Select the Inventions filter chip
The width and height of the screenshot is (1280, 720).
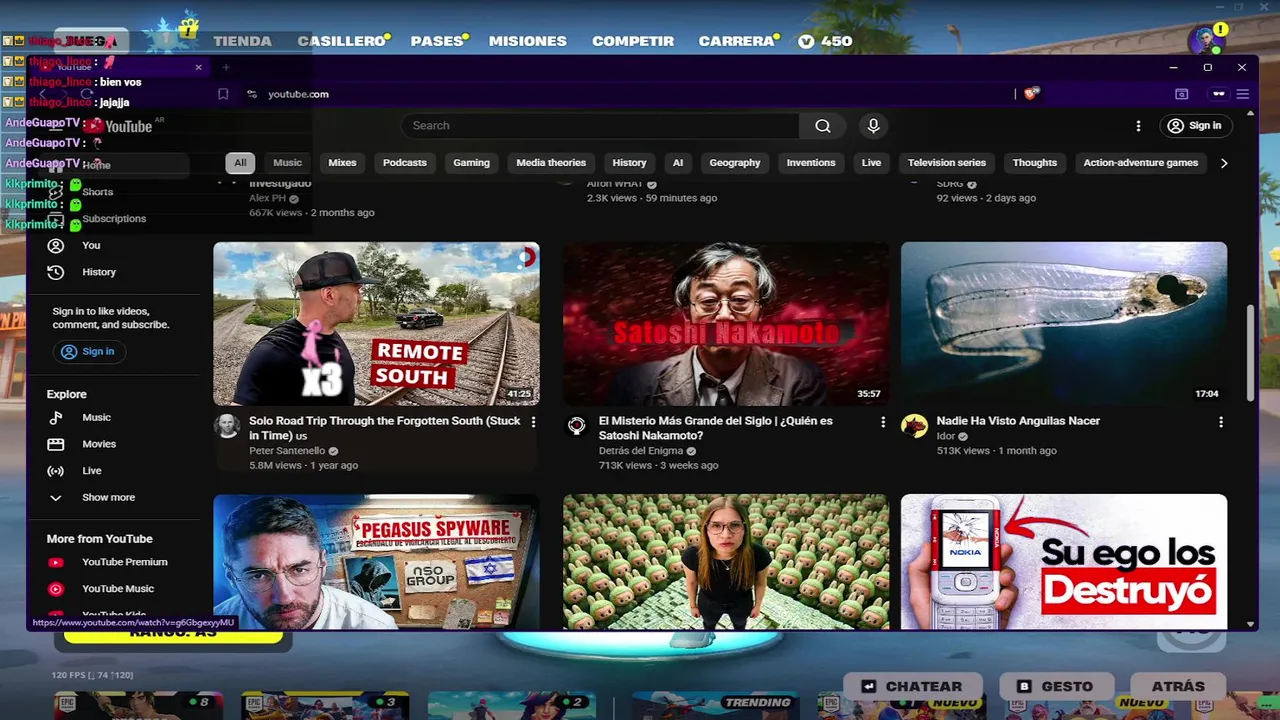click(811, 163)
